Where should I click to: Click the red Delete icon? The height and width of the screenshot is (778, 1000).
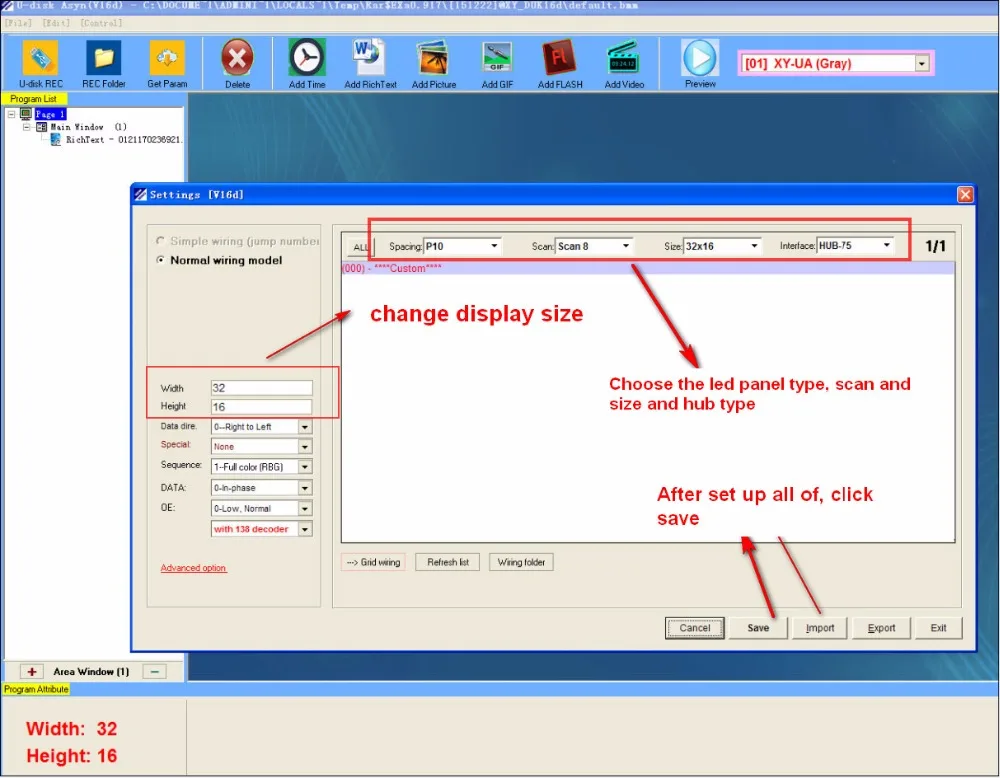point(237,58)
